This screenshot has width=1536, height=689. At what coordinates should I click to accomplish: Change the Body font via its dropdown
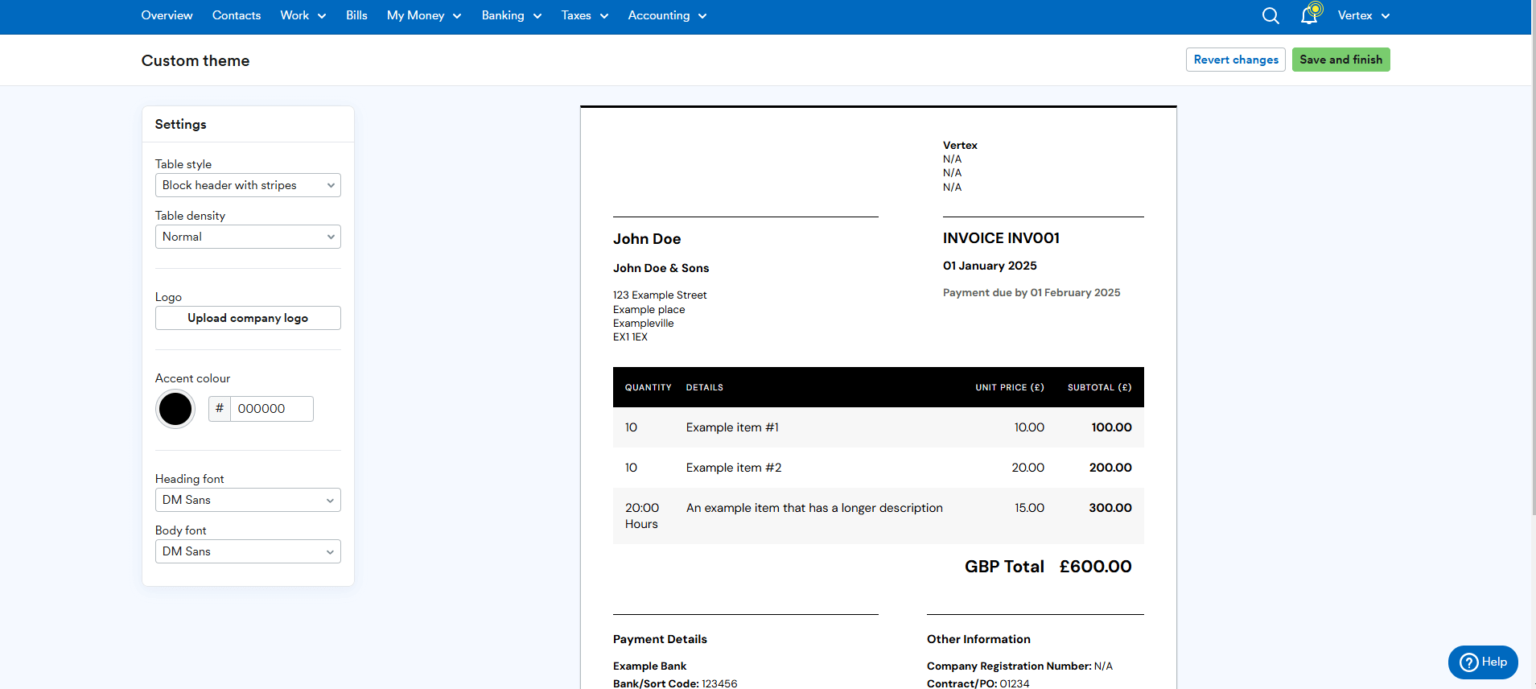click(x=247, y=551)
